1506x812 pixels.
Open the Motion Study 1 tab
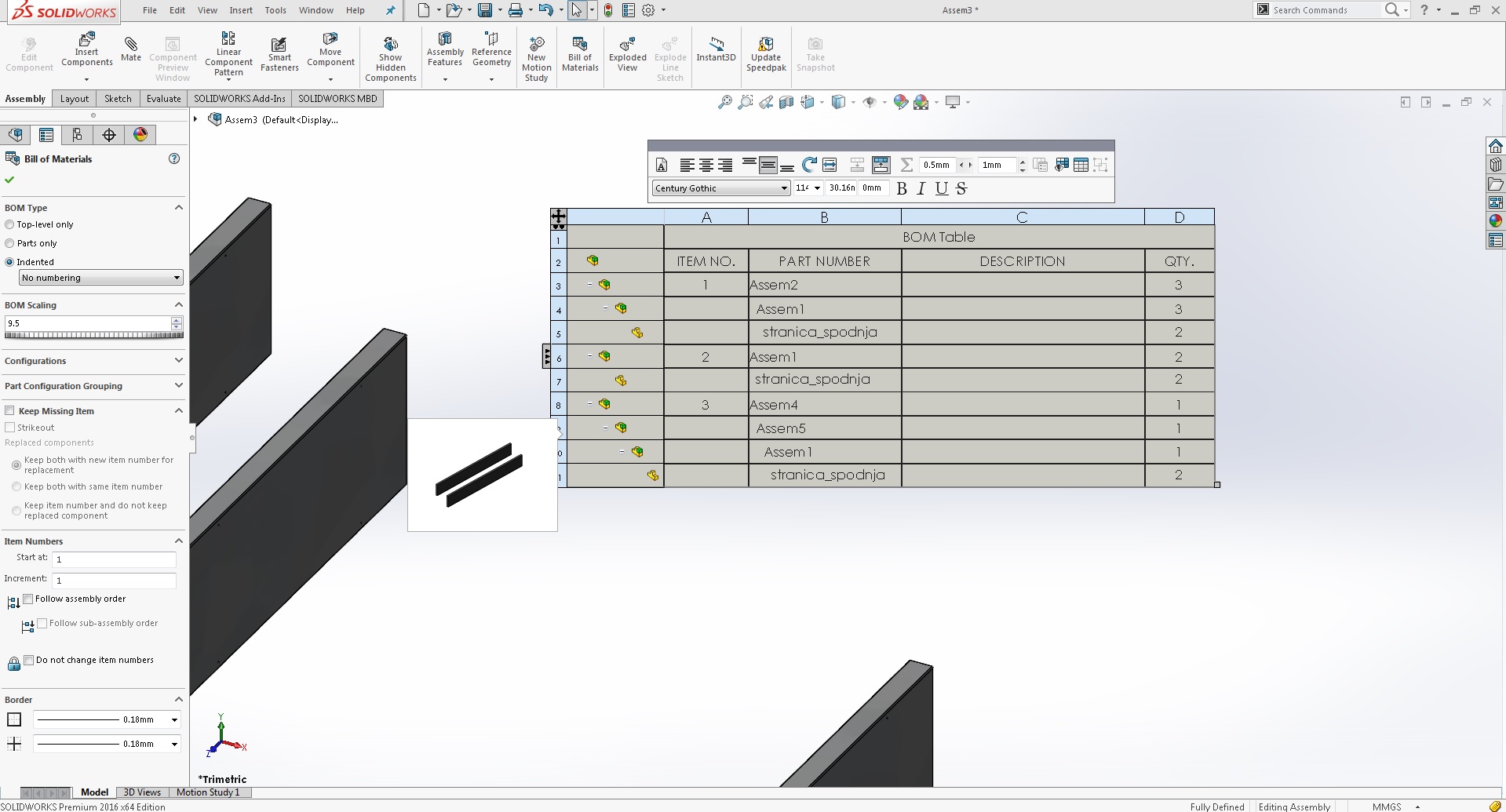[208, 792]
